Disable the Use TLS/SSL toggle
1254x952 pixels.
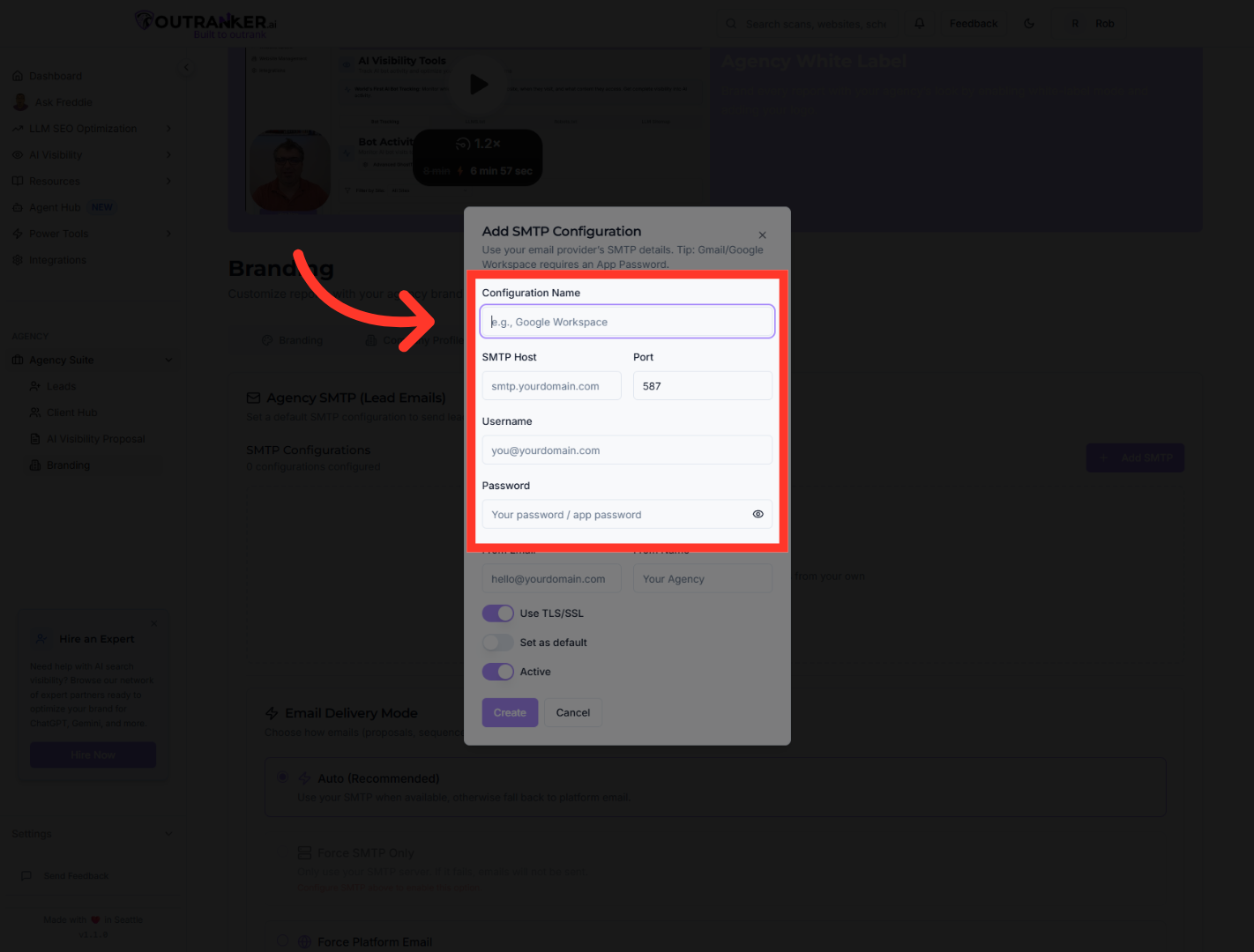(498, 614)
